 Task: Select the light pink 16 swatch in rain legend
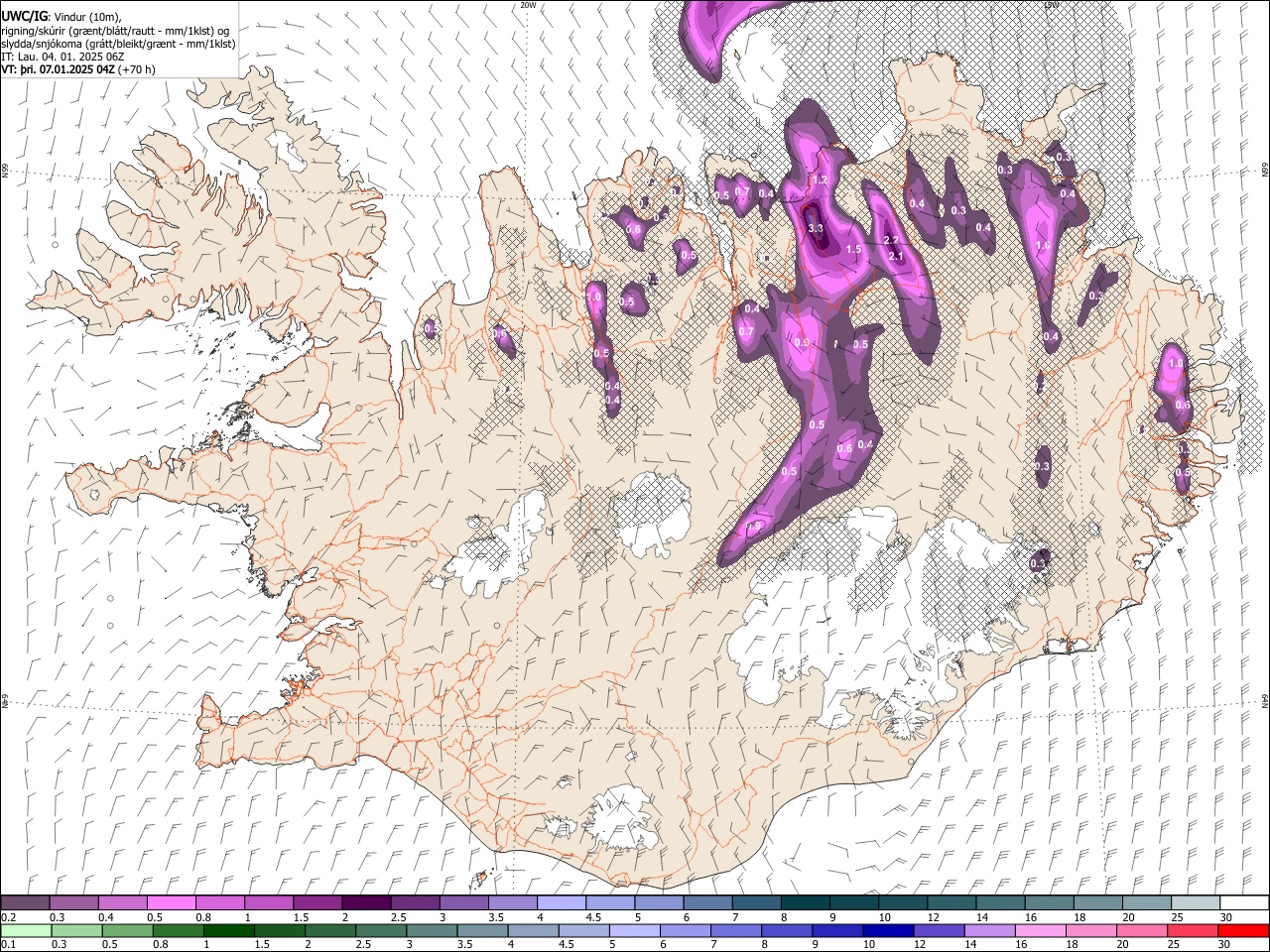click(x=1041, y=930)
